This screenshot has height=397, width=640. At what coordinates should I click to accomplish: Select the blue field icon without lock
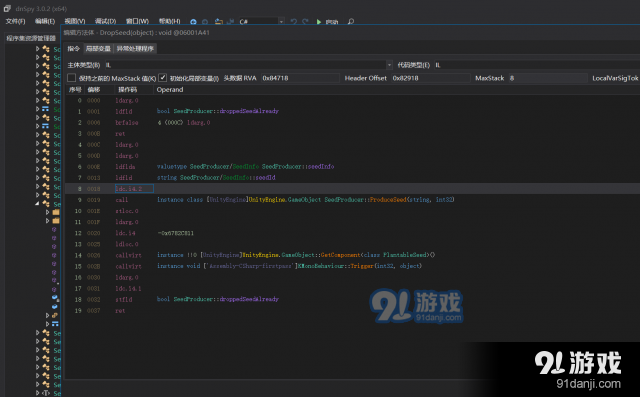[x=54, y=306]
